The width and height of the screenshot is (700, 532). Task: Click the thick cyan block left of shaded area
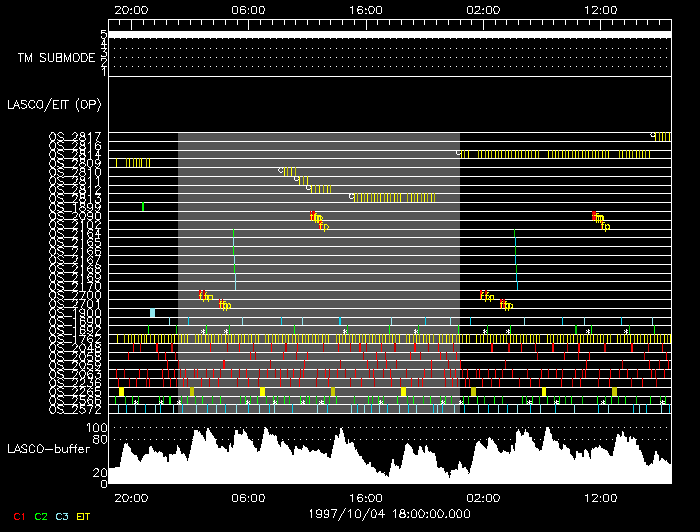[152, 313]
